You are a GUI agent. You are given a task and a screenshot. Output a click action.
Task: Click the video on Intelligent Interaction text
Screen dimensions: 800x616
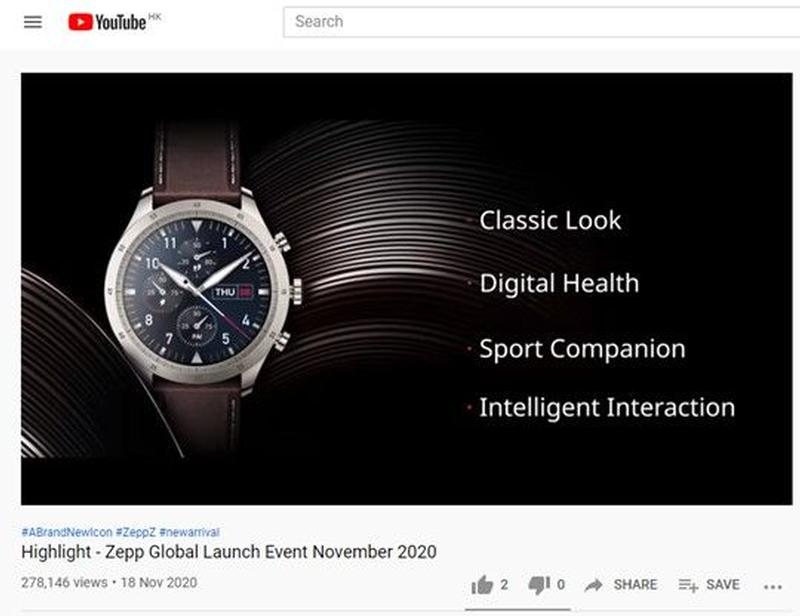point(607,408)
